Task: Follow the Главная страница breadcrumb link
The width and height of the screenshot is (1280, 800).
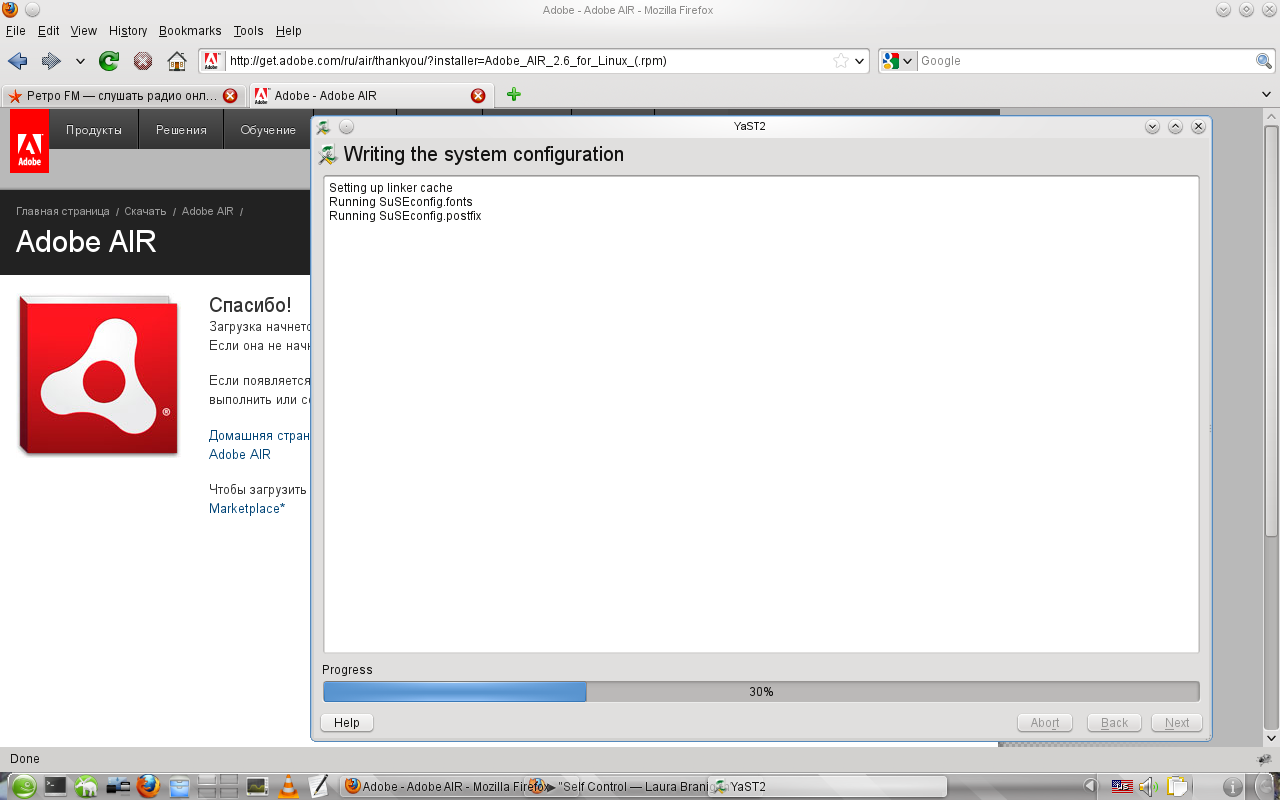Action: pyautogui.click(x=63, y=212)
